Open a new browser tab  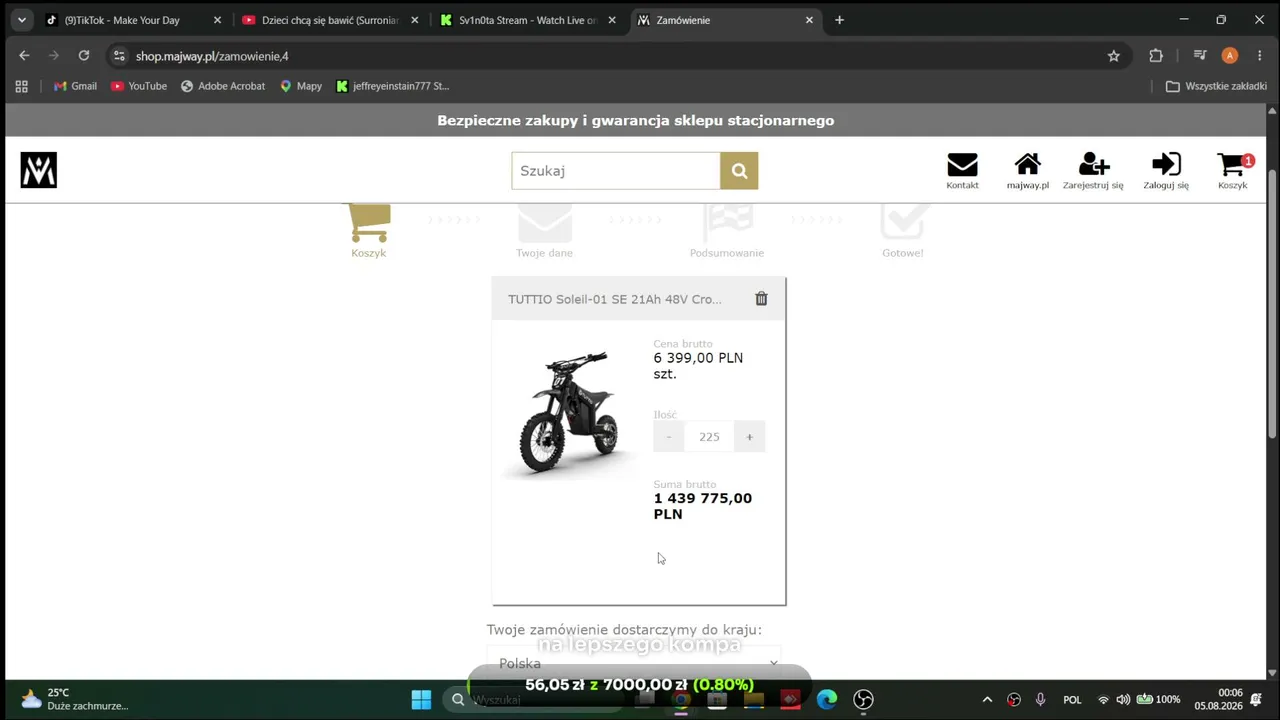tap(839, 20)
